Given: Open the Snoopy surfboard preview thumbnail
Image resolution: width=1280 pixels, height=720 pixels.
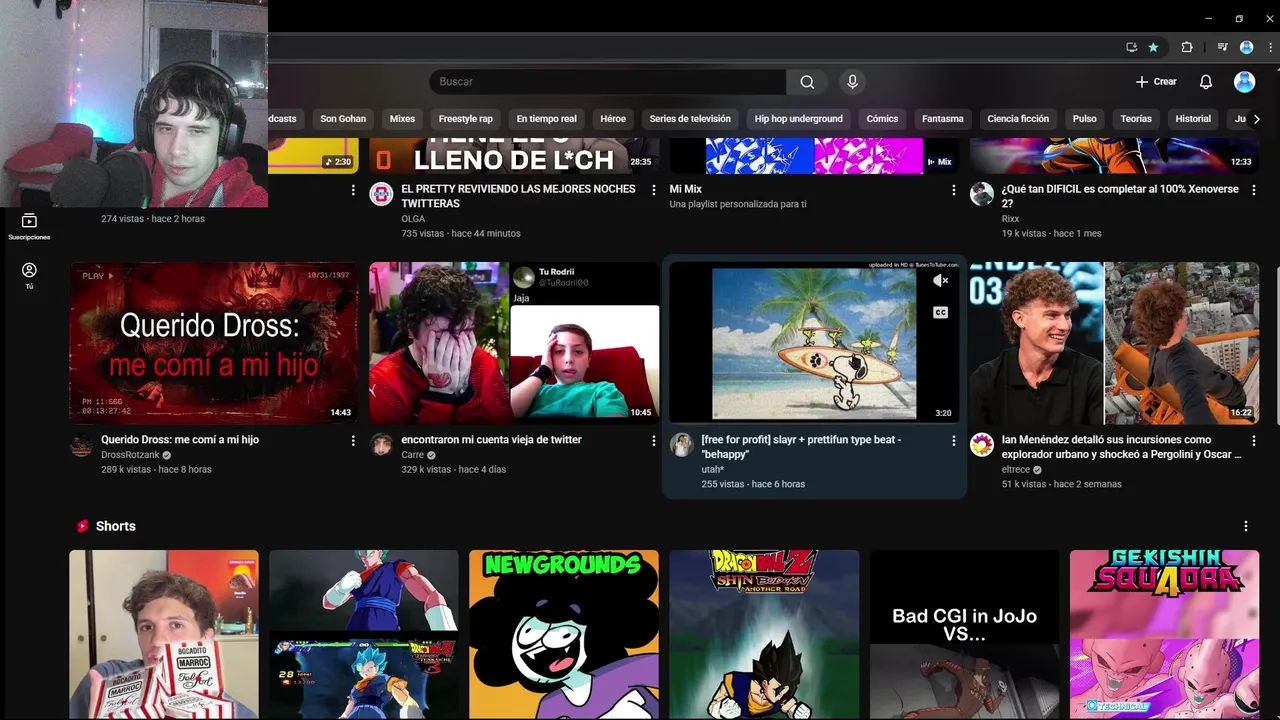Looking at the screenshot, I should 814,343.
